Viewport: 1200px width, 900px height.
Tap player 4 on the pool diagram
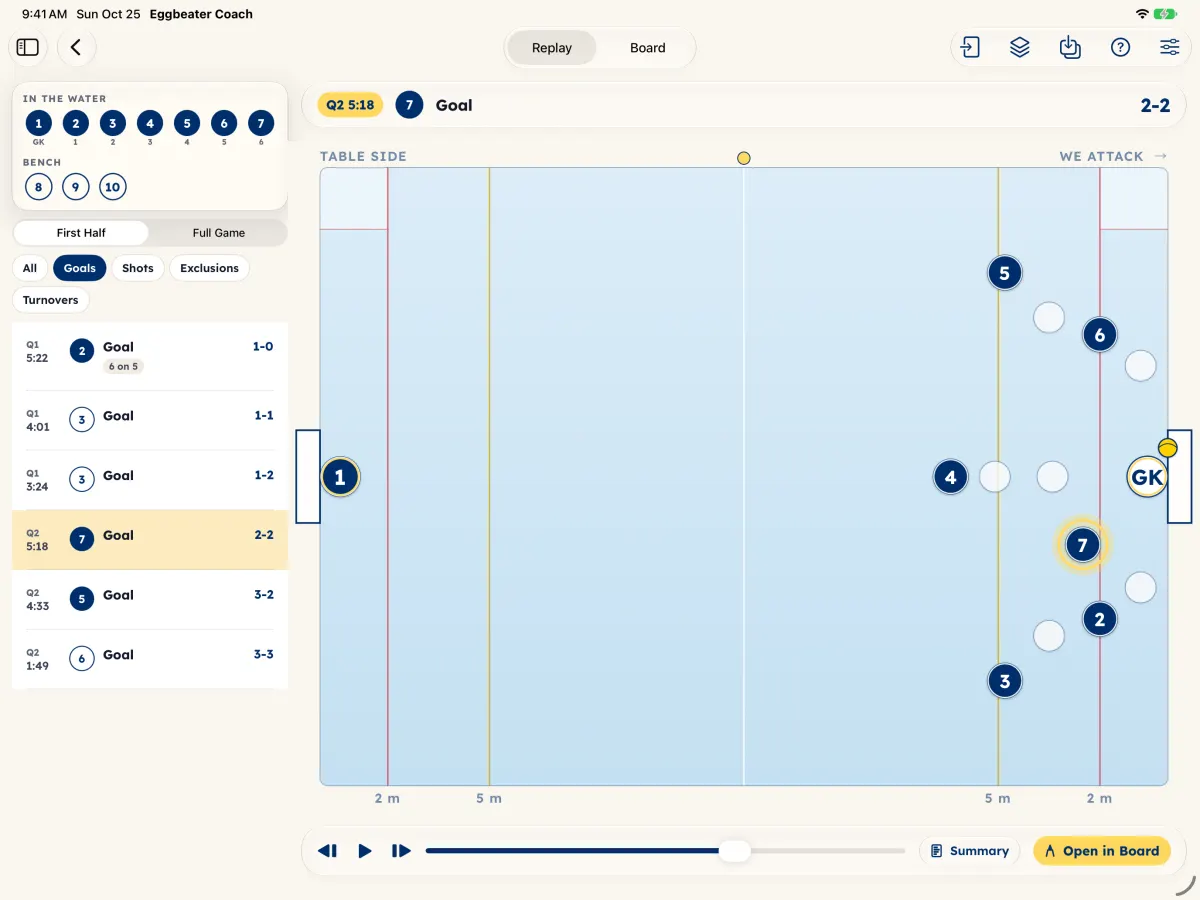[950, 477]
